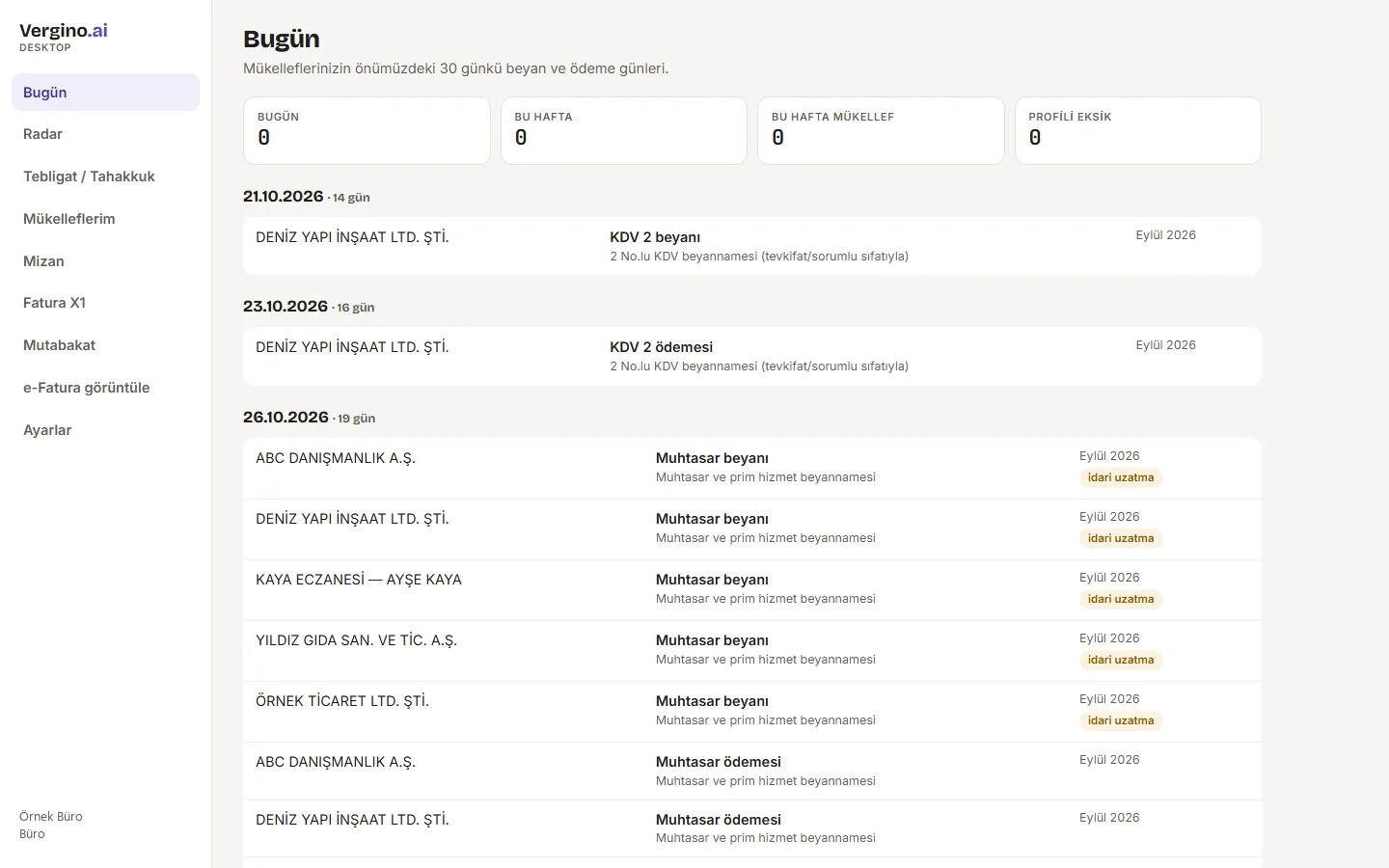Open the Mizan page
This screenshot has width=1389, height=868.
[x=105, y=261]
